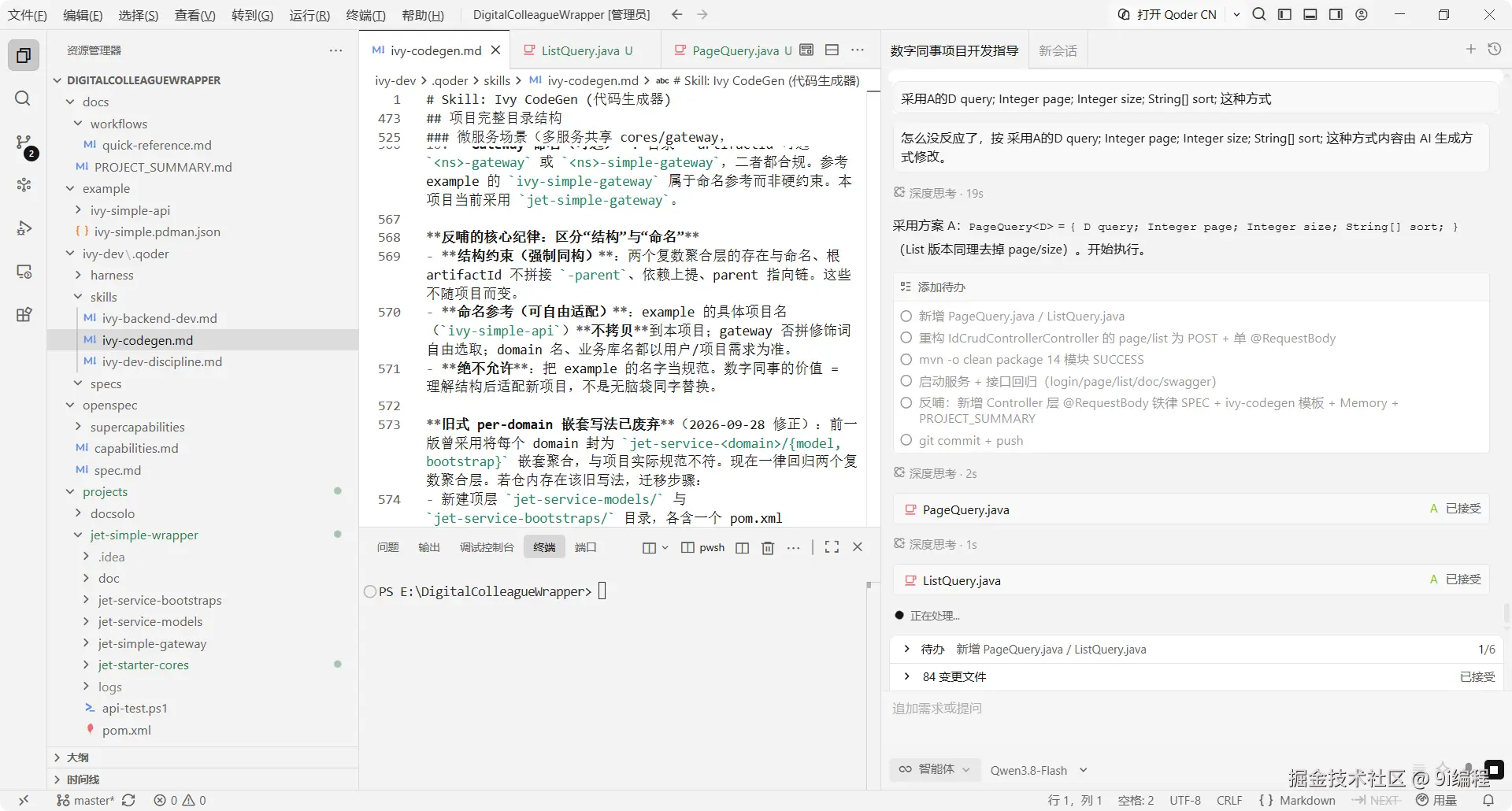Maximize the terminal panel
The image size is (1512, 811).
point(832,547)
